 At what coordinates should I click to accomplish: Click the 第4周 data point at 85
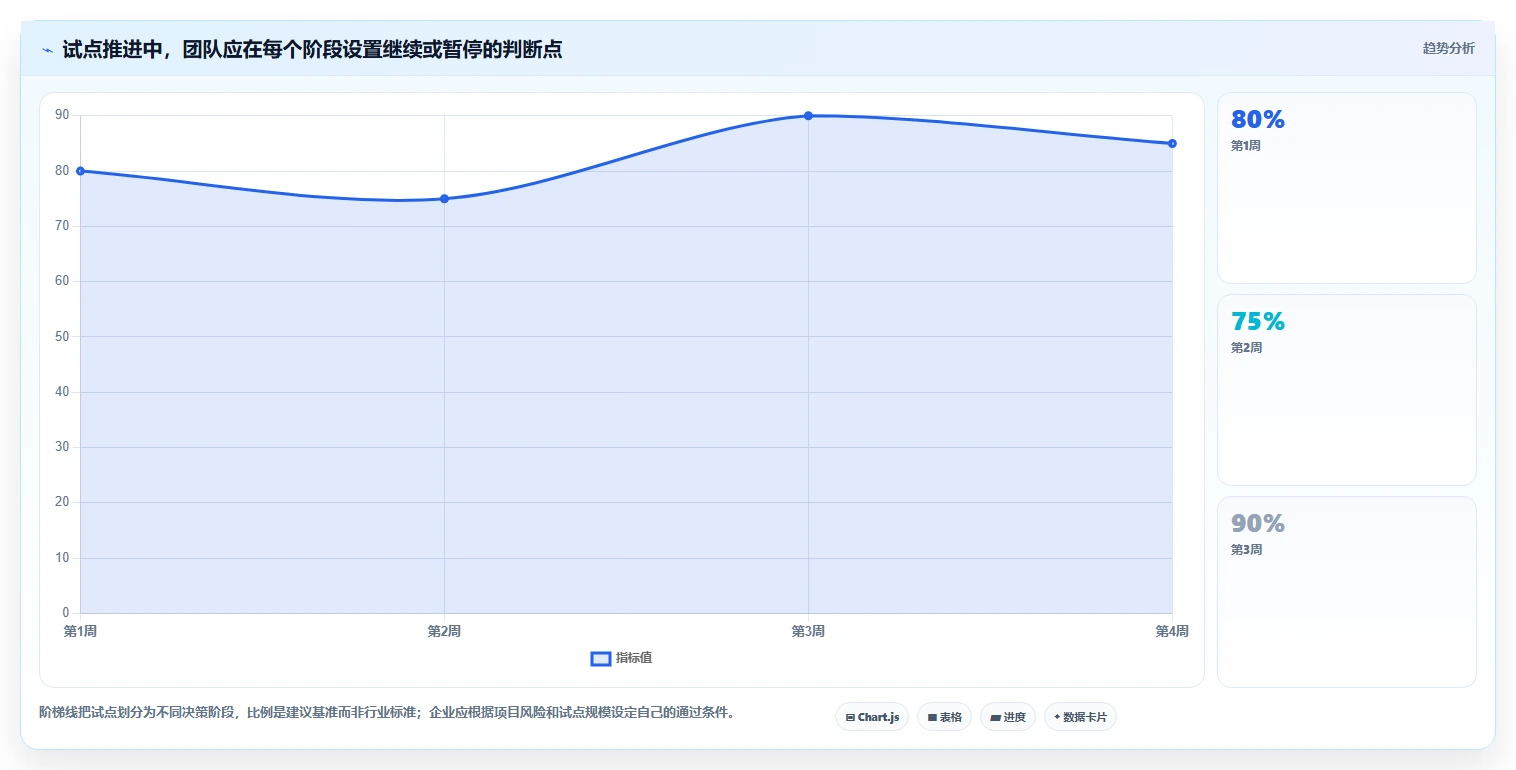(1172, 143)
